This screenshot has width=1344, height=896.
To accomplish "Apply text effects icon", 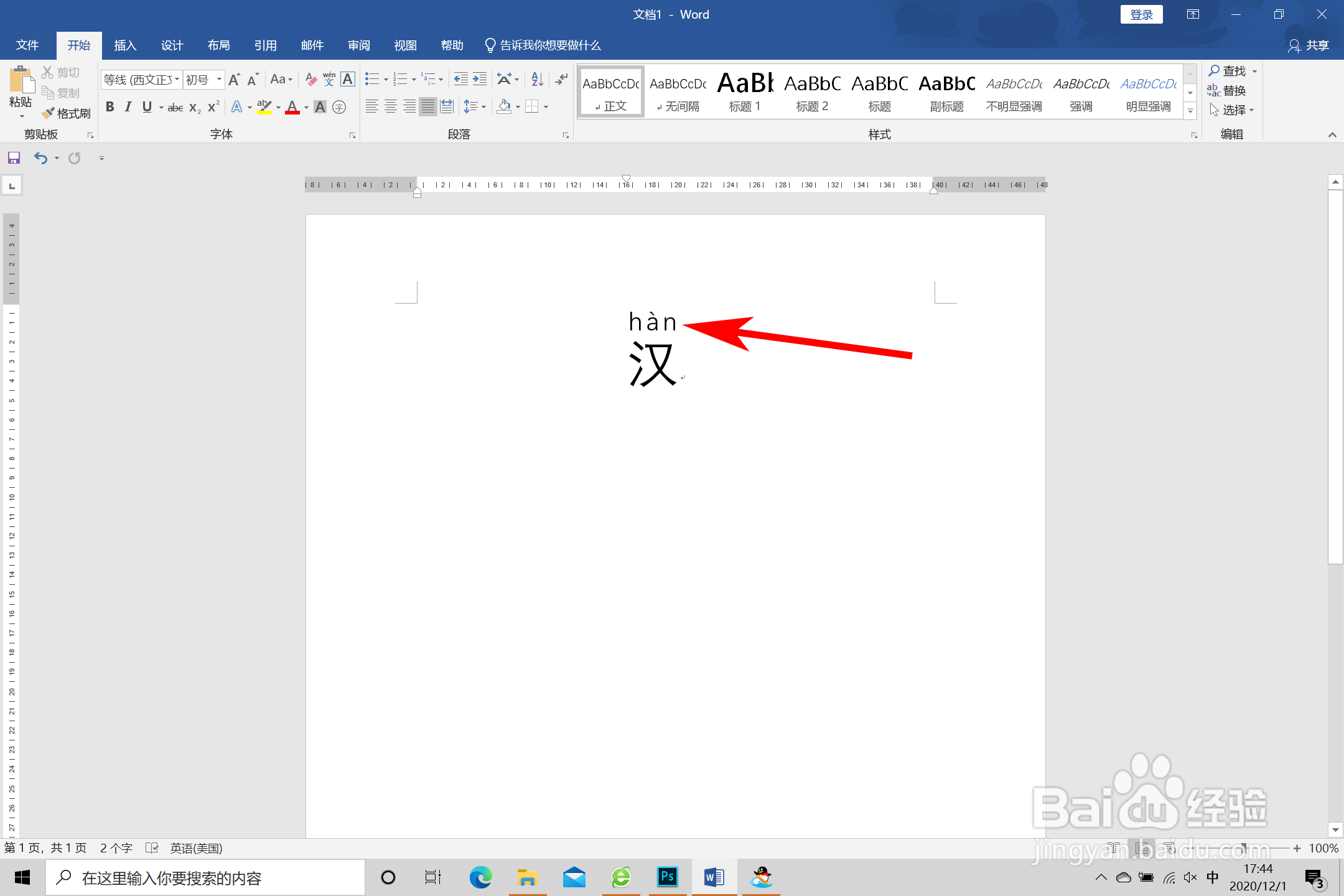I will tap(237, 107).
